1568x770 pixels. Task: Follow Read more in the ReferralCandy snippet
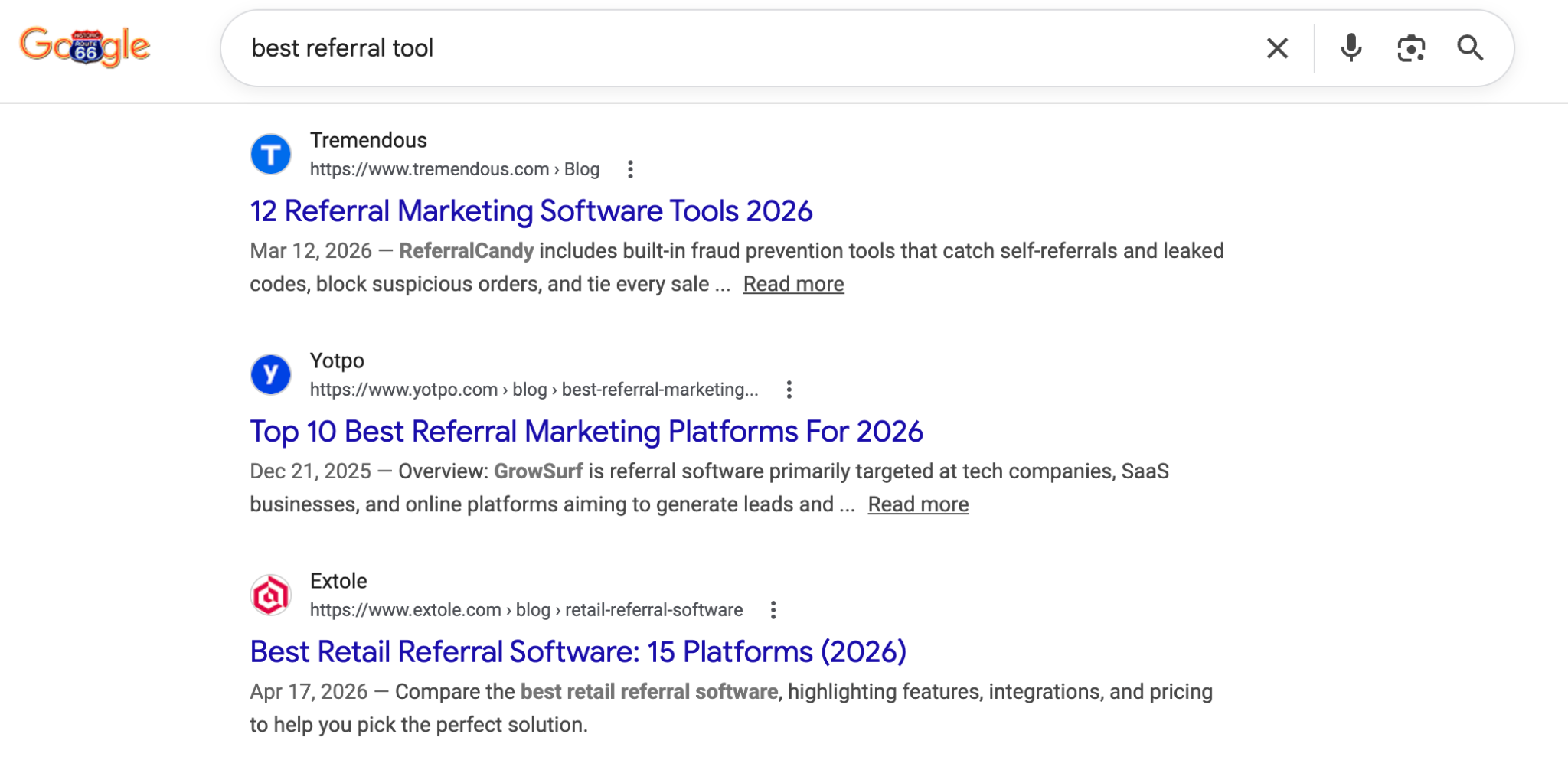pos(793,284)
